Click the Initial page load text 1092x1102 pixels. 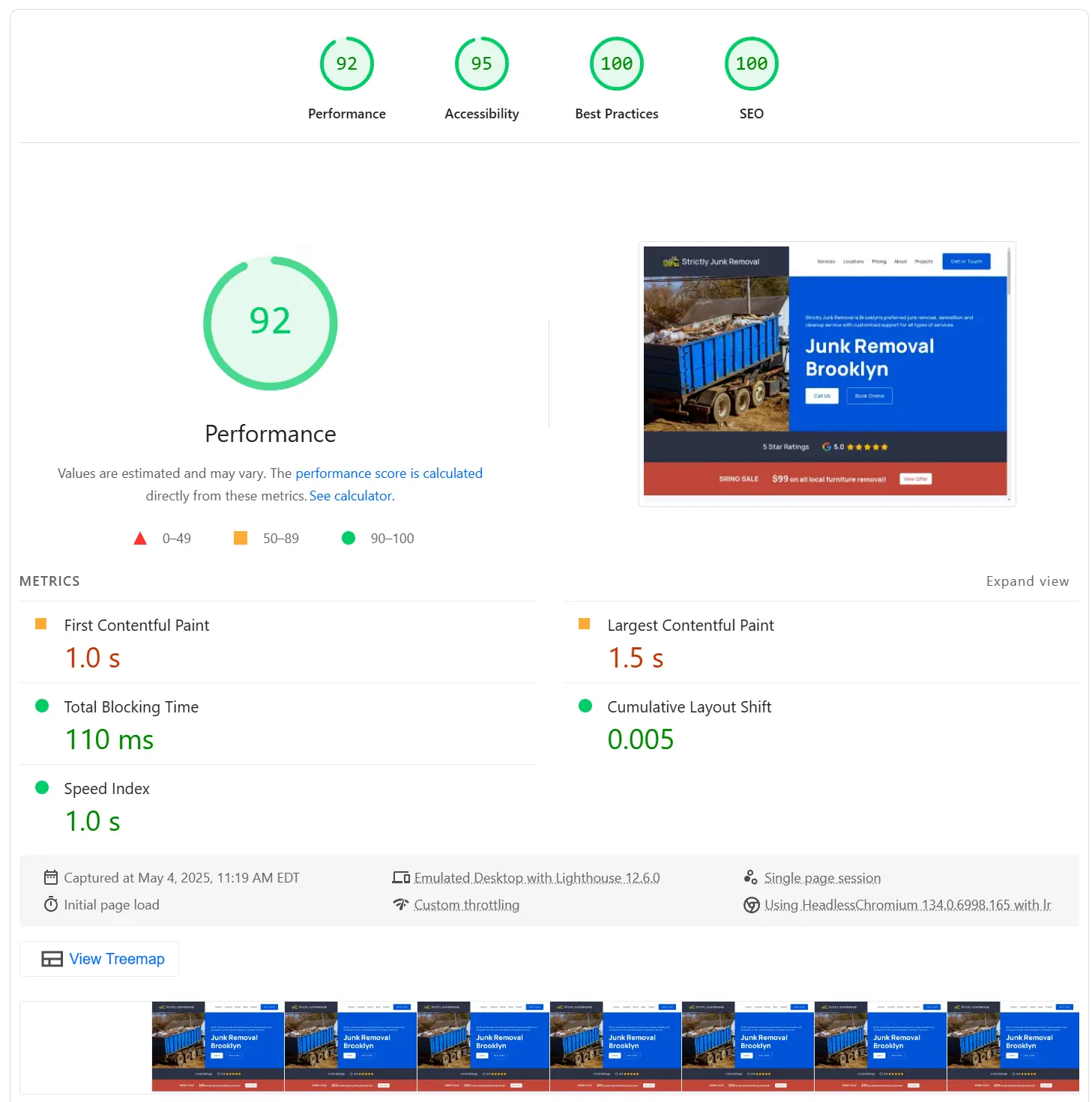pos(112,905)
